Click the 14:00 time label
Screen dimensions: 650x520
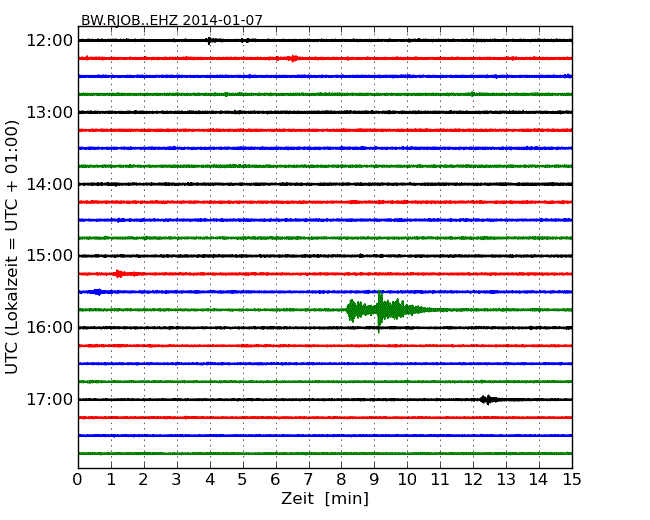pos(50,184)
